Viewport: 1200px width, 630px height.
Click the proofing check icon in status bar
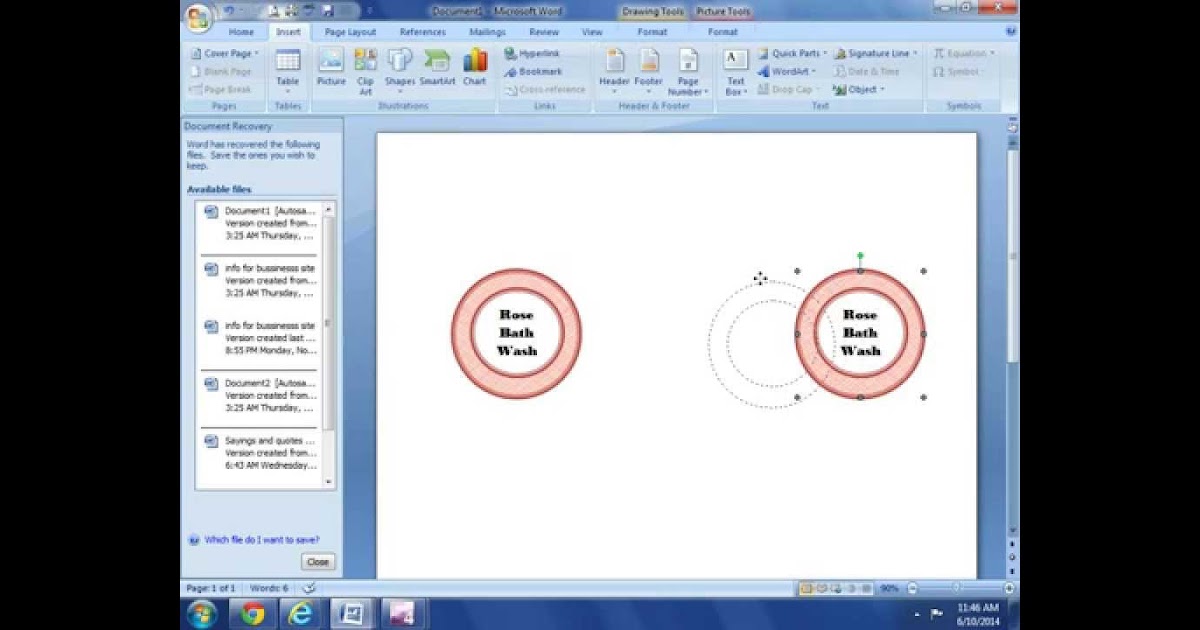click(310, 588)
